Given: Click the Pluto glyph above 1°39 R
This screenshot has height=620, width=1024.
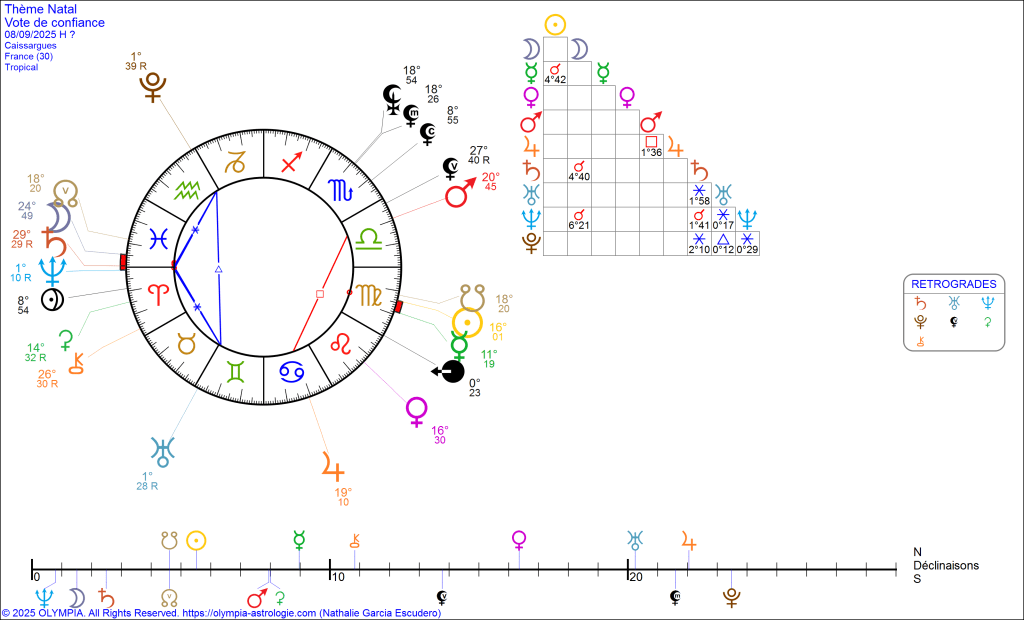Looking at the screenshot, I should pos(153,89).
